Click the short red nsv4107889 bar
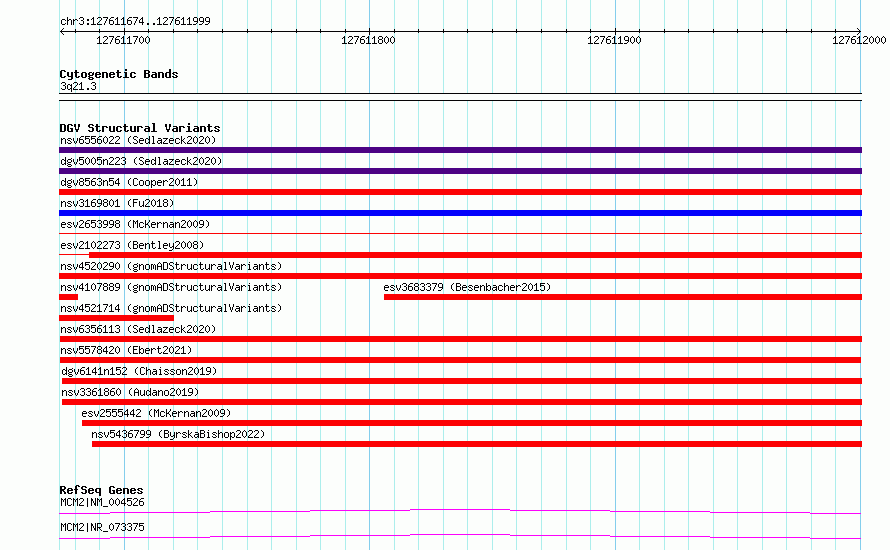The width and height of the screenshot is (890, 550). (x=69, y=297)
